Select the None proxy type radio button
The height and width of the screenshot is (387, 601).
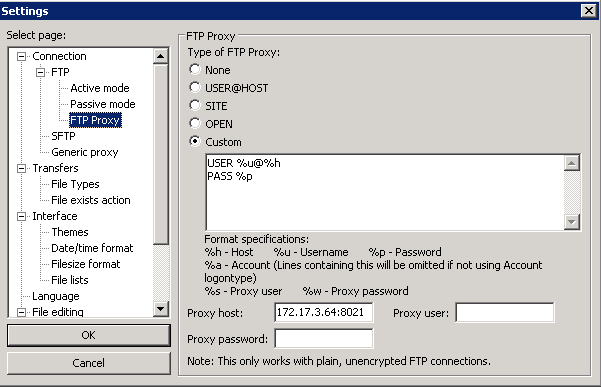[x=195, y=69]
